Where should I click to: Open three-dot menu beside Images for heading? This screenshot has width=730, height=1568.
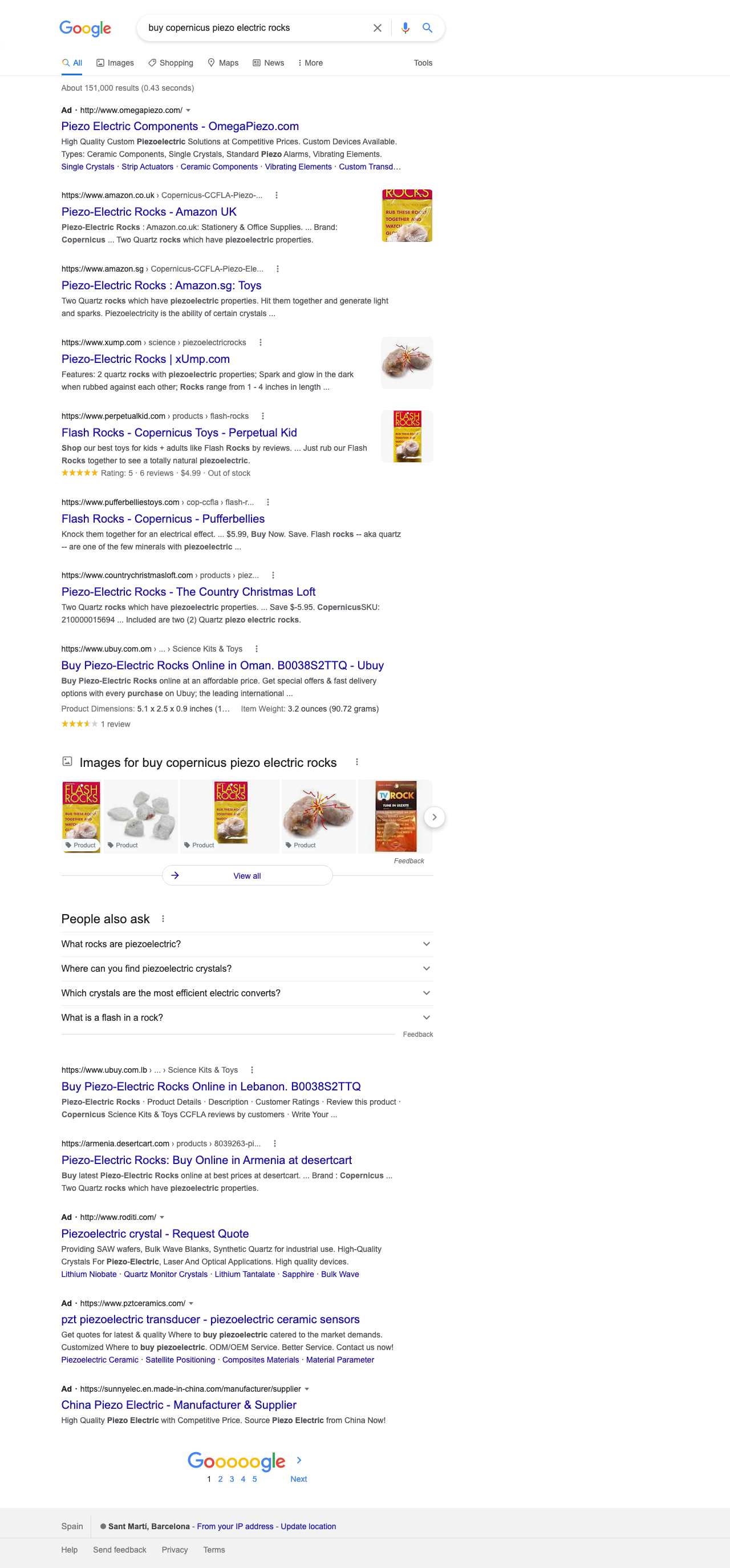[x=357, y=762]
